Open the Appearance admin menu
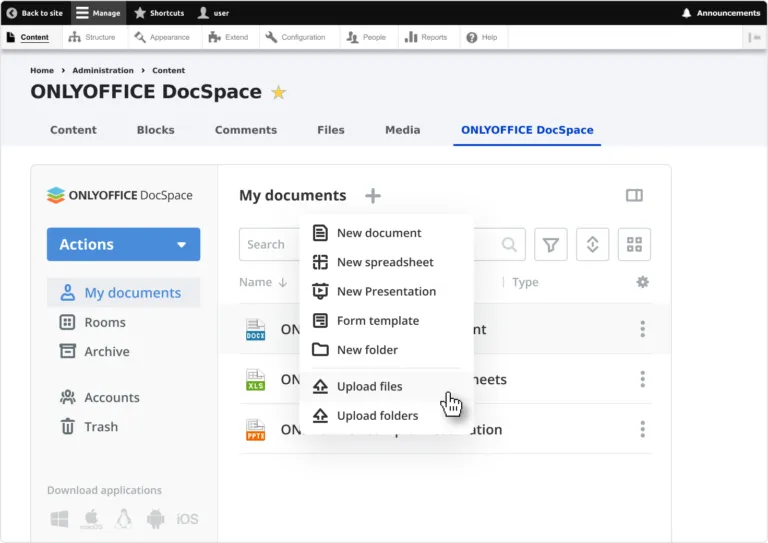The width and height of the screenshot is (768, 543). (x=162, y=37)
